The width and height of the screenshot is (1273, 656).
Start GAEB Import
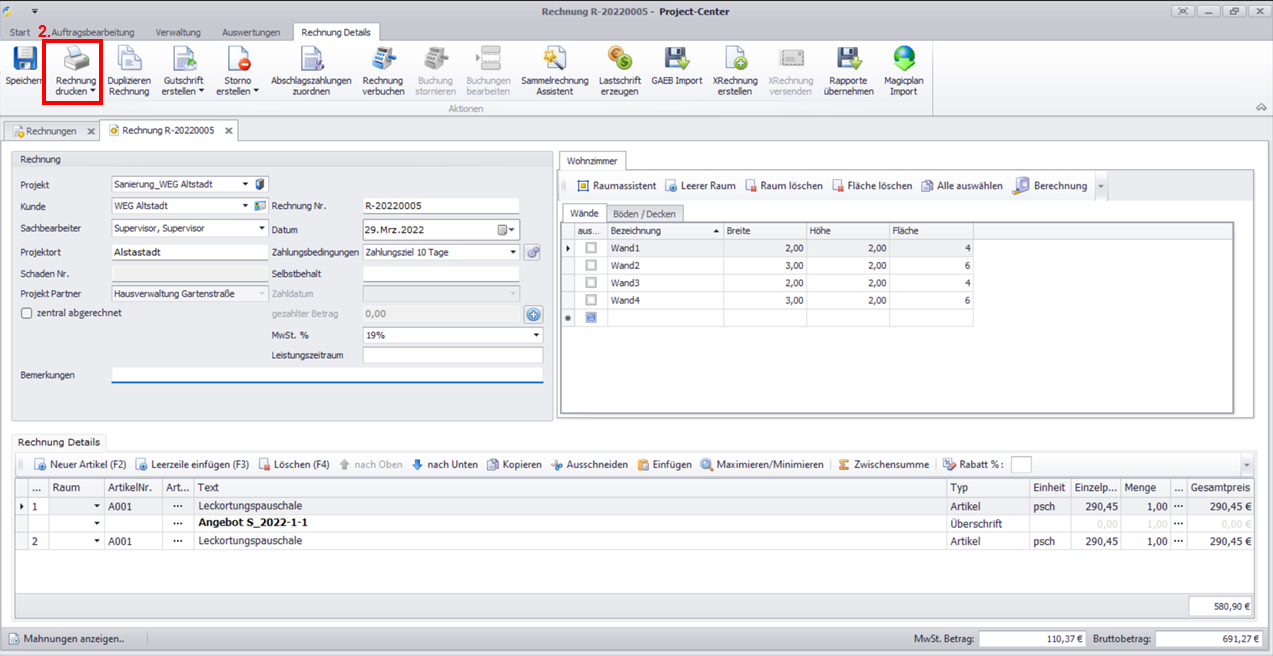(x=677, y=60)
